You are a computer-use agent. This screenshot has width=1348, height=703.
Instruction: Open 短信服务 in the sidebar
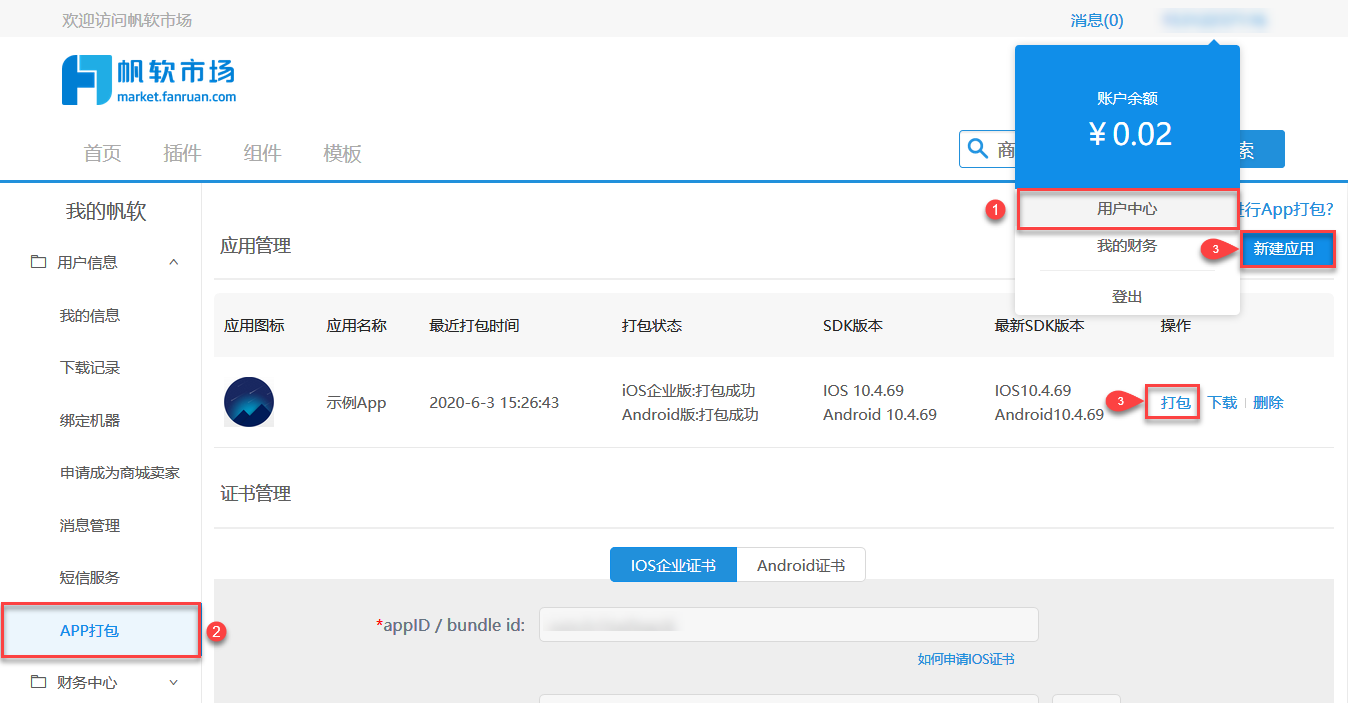(90, 577)
